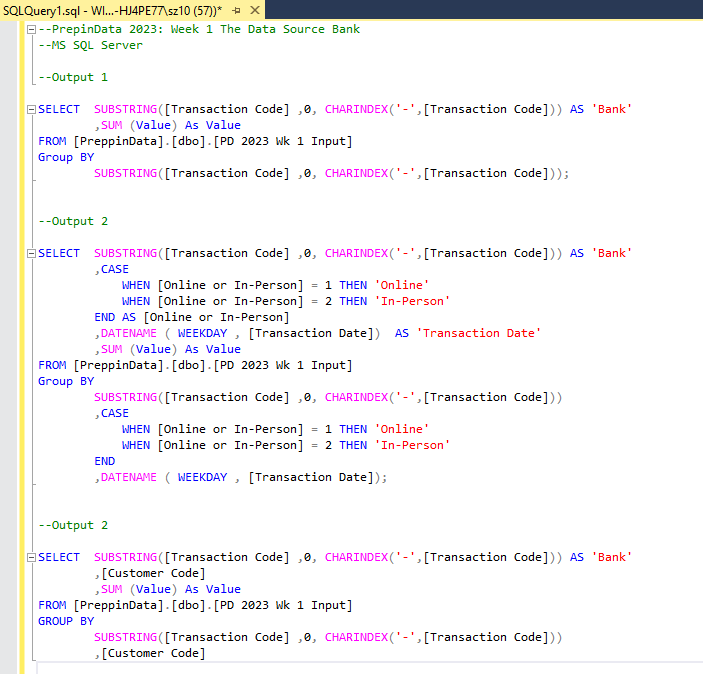Click the '--Output 1' comment
The image size is (703, 674).
point(73,77)
